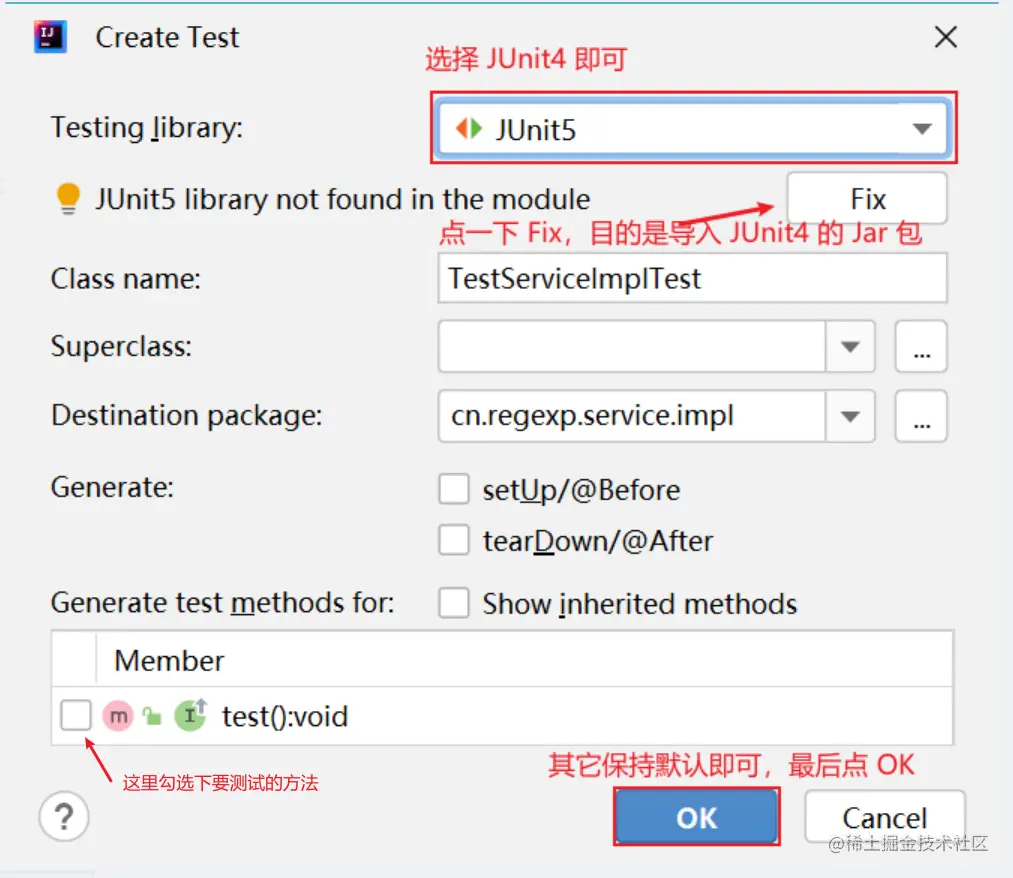1013x878 pixels.
Task: Click the Cancel button
Action: pos(884,817)
